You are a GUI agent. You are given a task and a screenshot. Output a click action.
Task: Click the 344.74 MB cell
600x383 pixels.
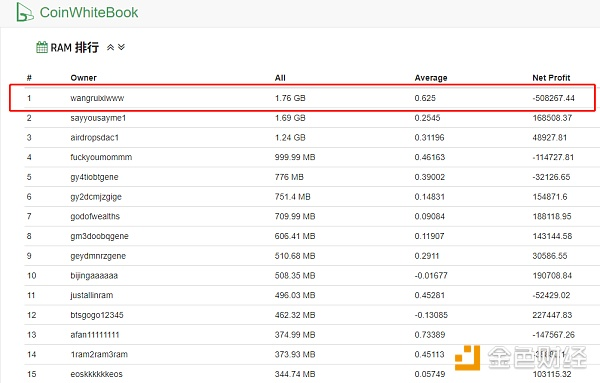[295, 374]
